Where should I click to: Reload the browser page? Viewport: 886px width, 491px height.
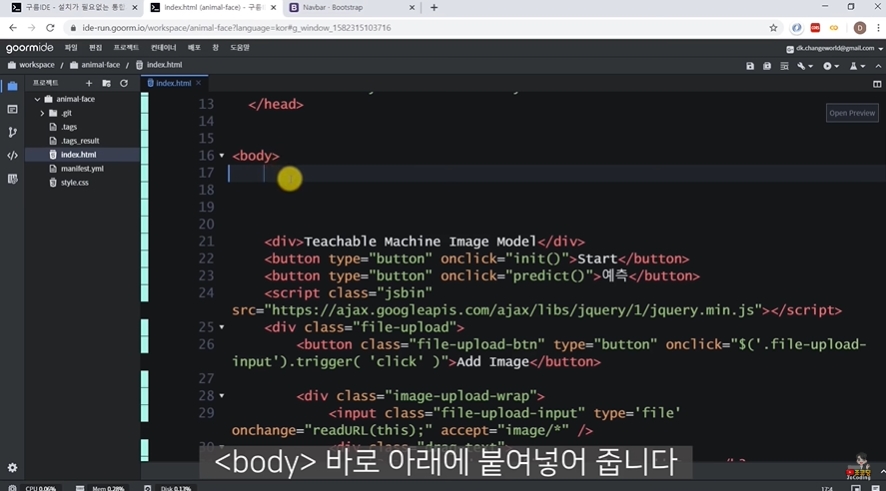(x=50, y=28)
